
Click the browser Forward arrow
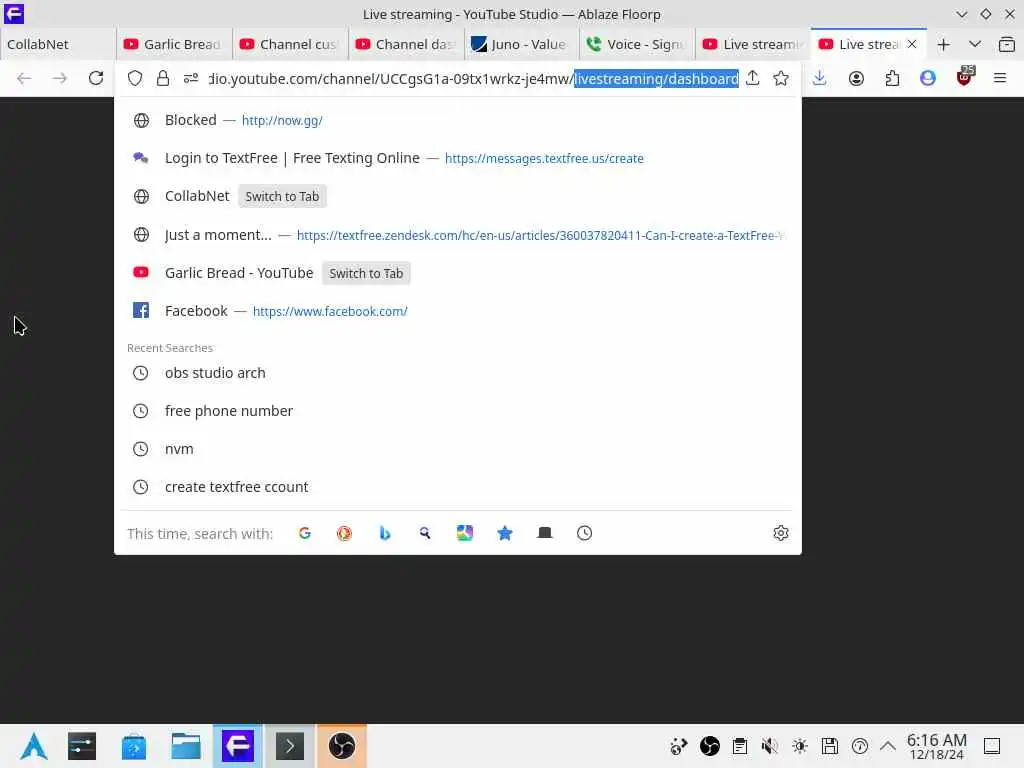59,78
